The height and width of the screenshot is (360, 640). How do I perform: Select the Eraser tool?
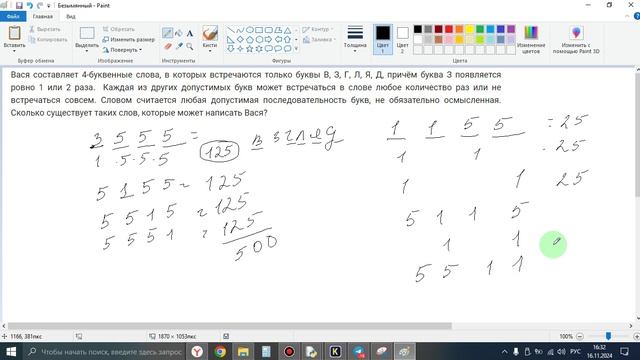pyautogui.click(x=167, y=47)
